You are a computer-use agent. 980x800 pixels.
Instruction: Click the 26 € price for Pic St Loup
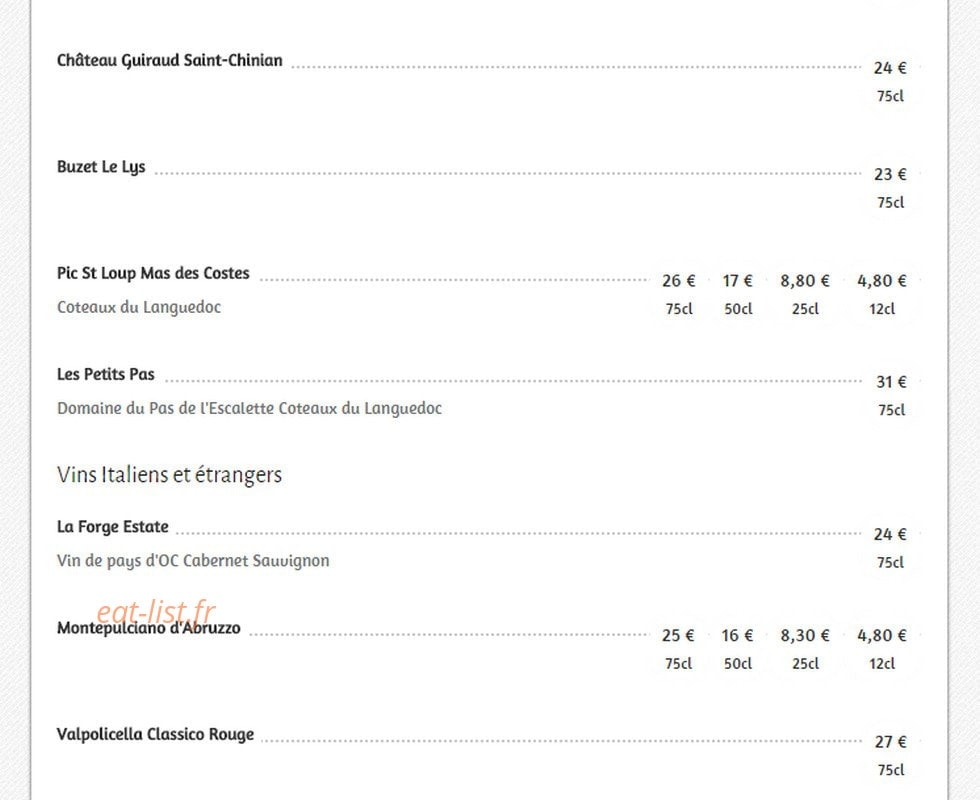pyautogui.click(x=679, y=281)
